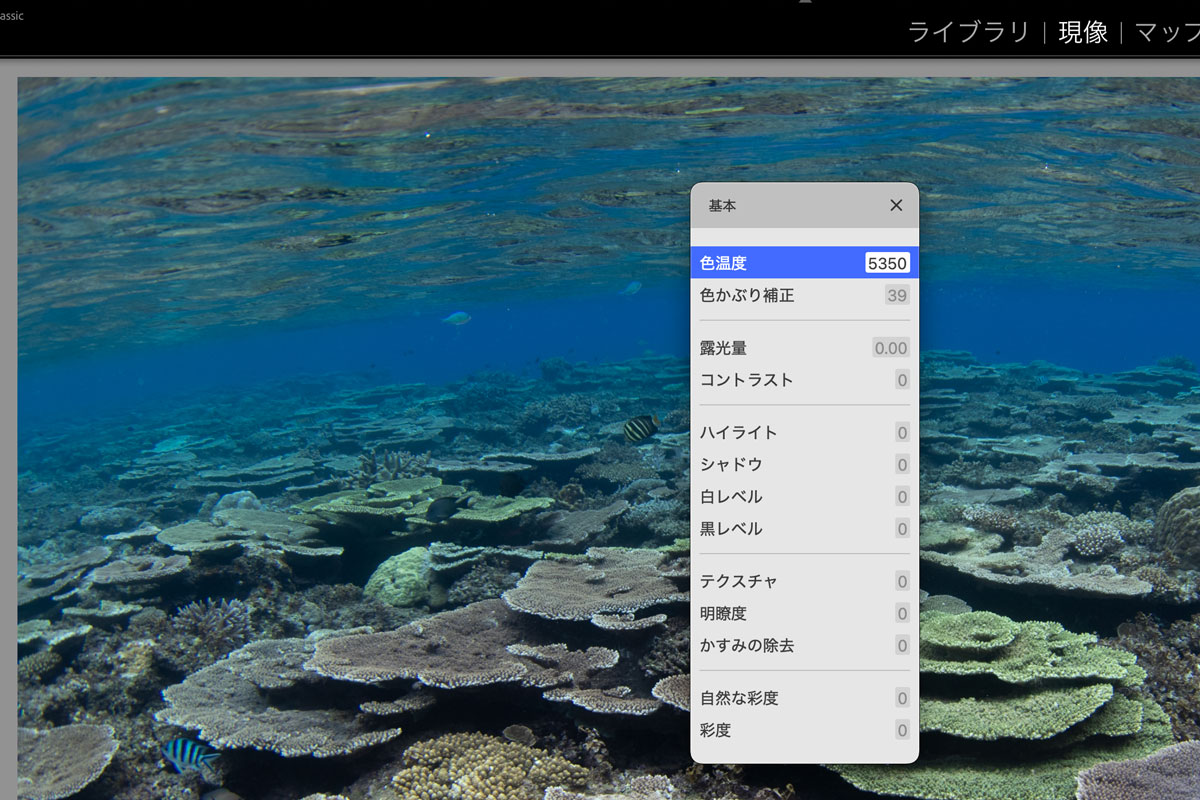Click the ハイライト value box
1200x800 pixels.
pyautogui.click(x=902, y=433)
